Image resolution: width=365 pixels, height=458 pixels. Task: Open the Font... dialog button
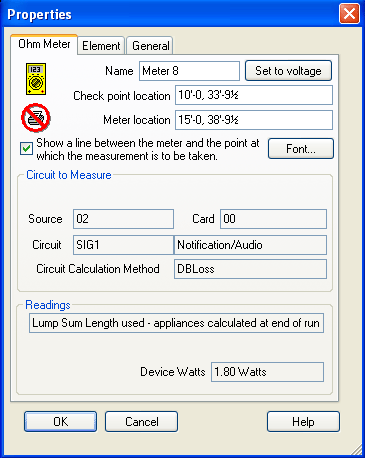(x=301, y=149)
